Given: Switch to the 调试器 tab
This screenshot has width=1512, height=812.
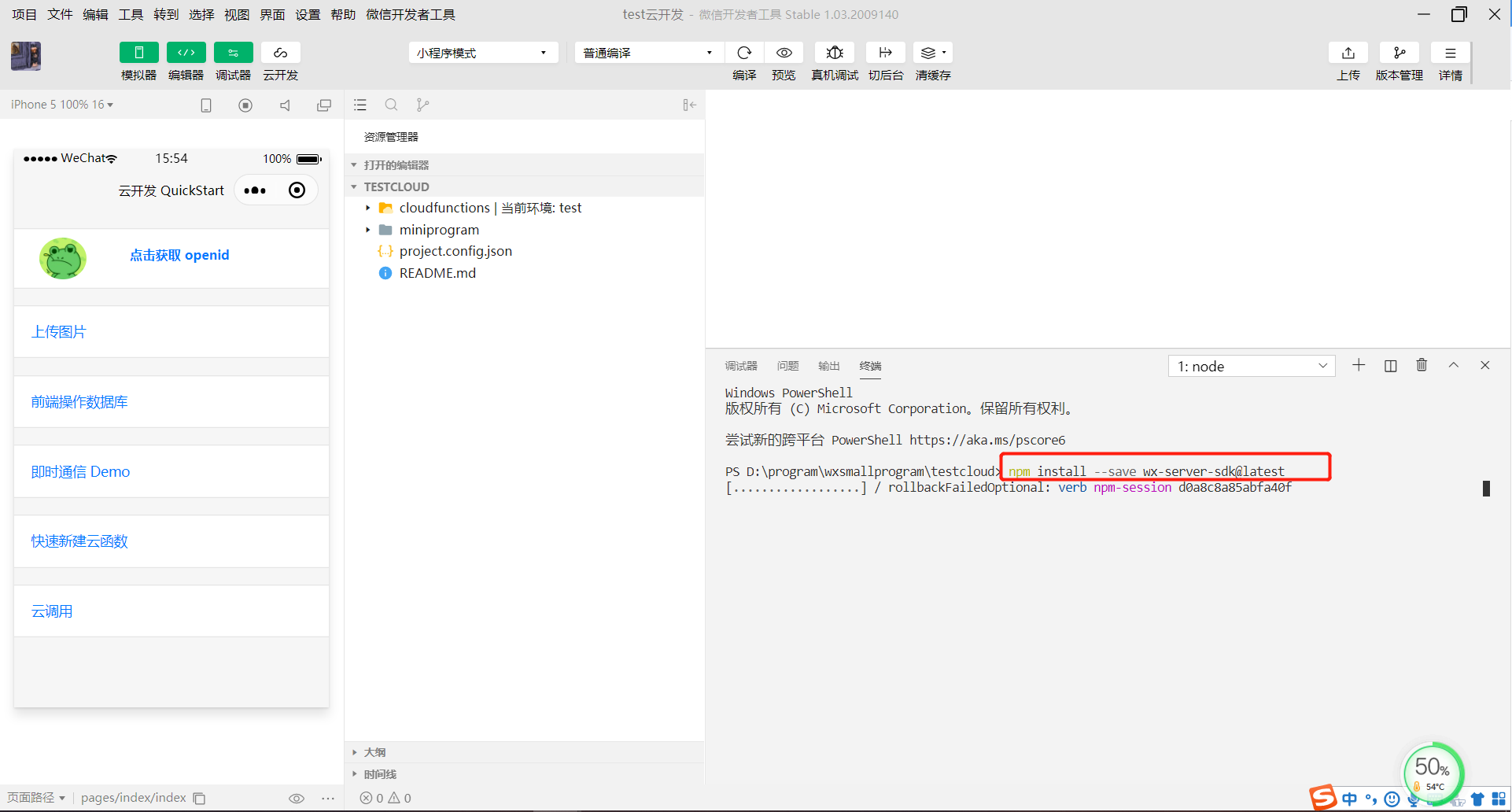Looking at the screenshot, I should coord(740,365).
